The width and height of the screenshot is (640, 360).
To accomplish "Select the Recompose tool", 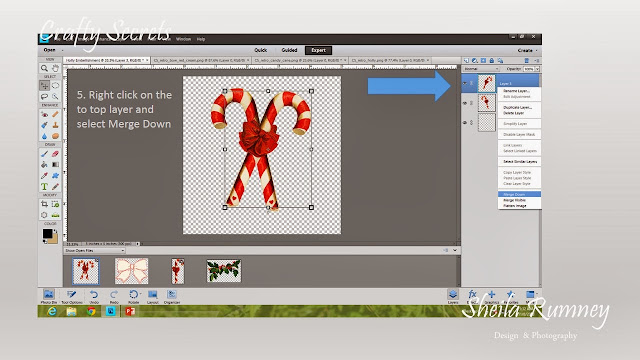I will pyautogui.click(x=55, y=204).
